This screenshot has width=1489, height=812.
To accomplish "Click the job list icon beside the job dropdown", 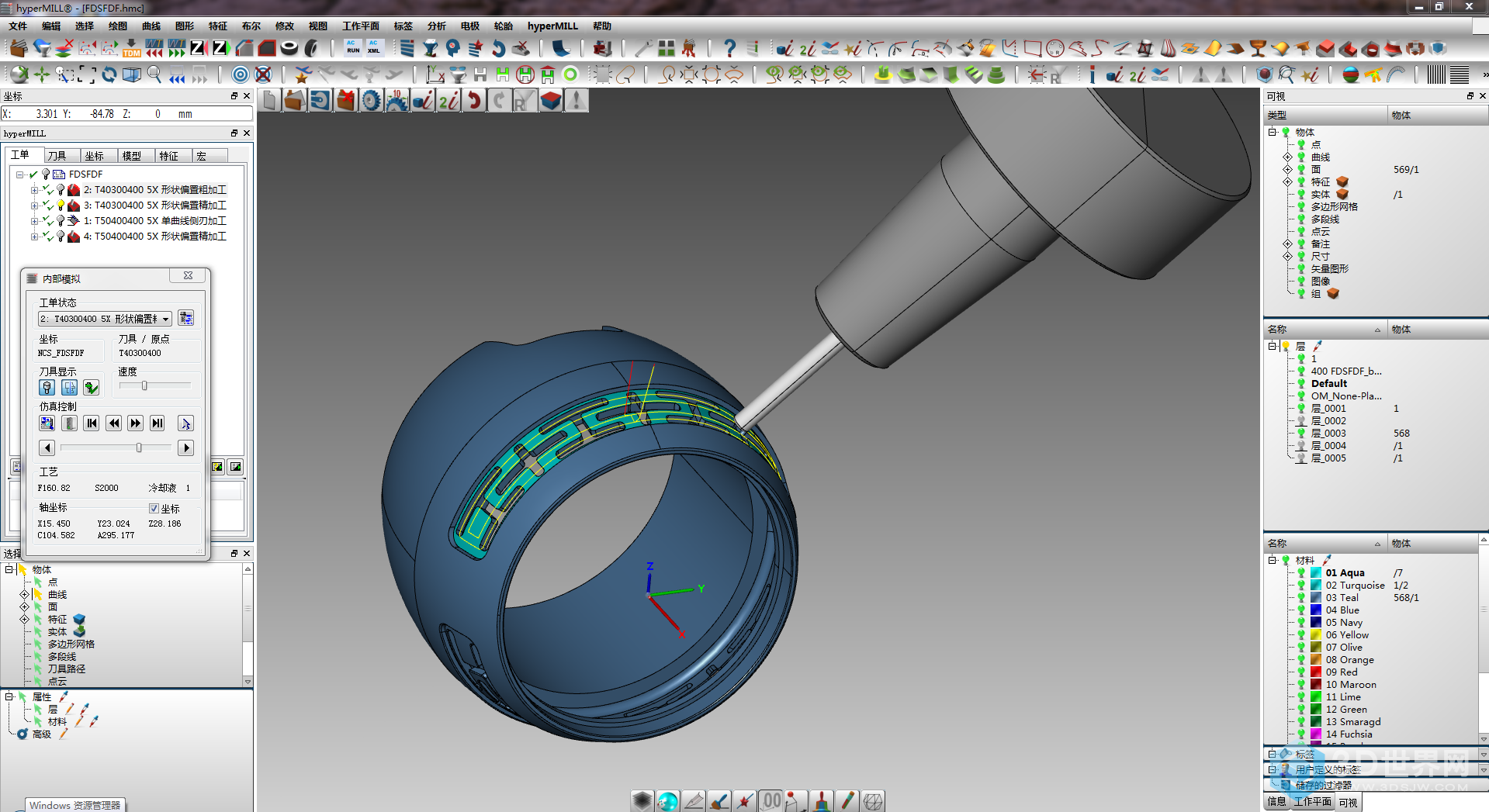I will click(x=185, y=318).
